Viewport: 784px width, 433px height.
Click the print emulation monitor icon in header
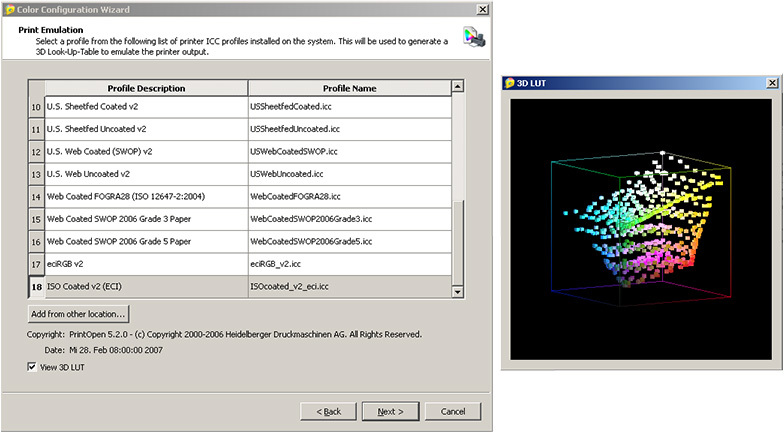coord(474,38)
